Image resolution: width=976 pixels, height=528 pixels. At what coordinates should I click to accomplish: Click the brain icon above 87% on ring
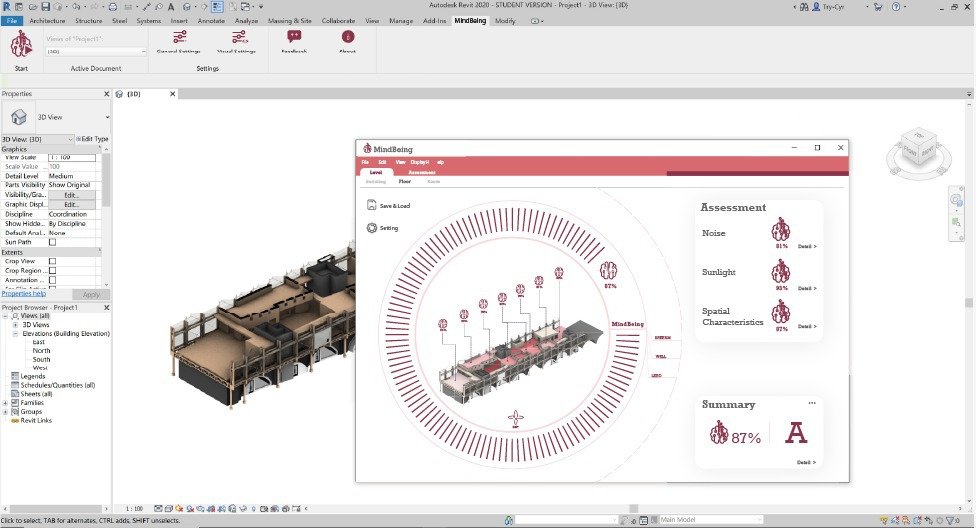[608, 271]
